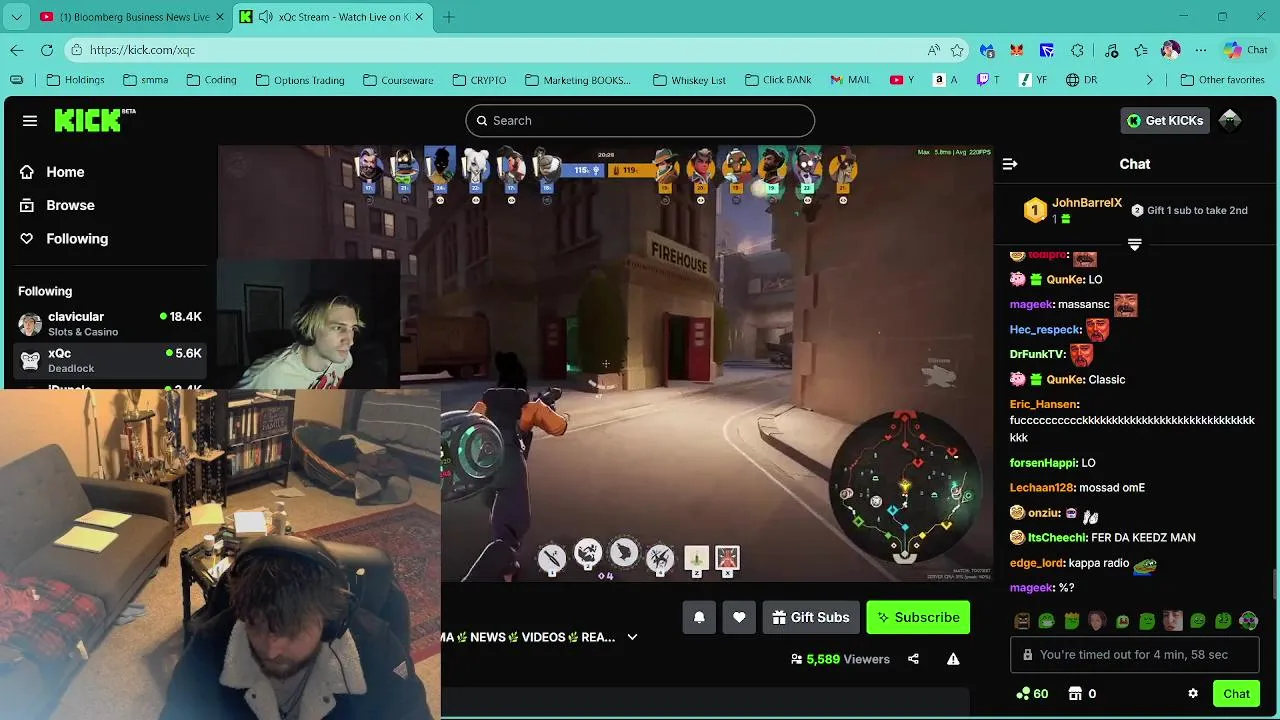Click the xQc stream video player
Screen dimensions: 1280x720
(x=605, y=363)
